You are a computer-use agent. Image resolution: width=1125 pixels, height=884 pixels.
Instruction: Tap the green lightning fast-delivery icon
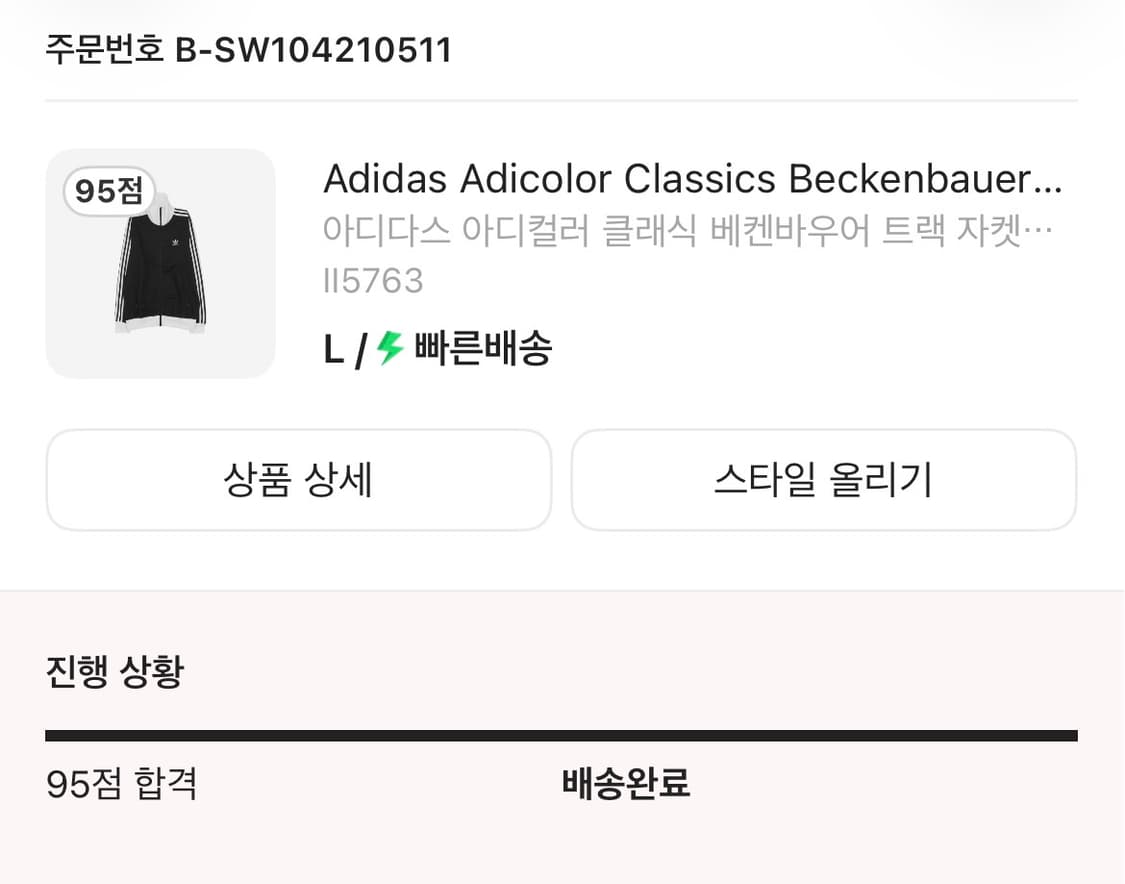(x=390, y=349)
